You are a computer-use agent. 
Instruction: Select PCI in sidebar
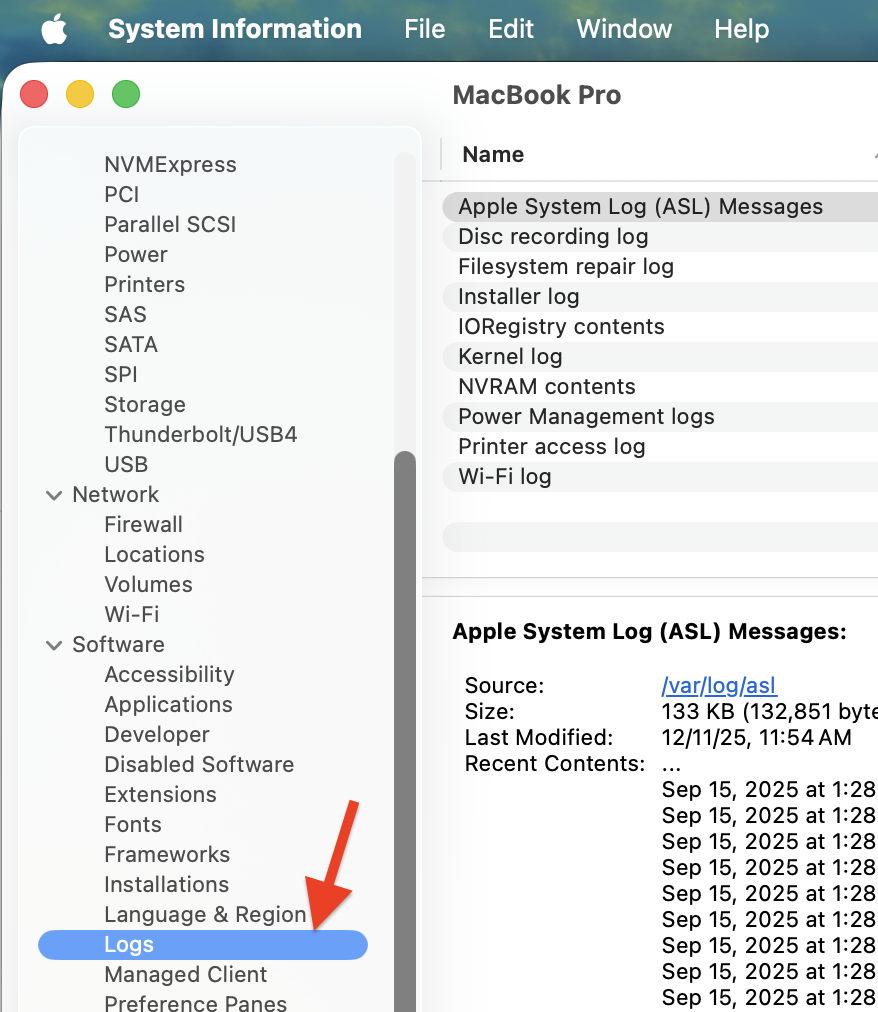[x=121, y=194]
